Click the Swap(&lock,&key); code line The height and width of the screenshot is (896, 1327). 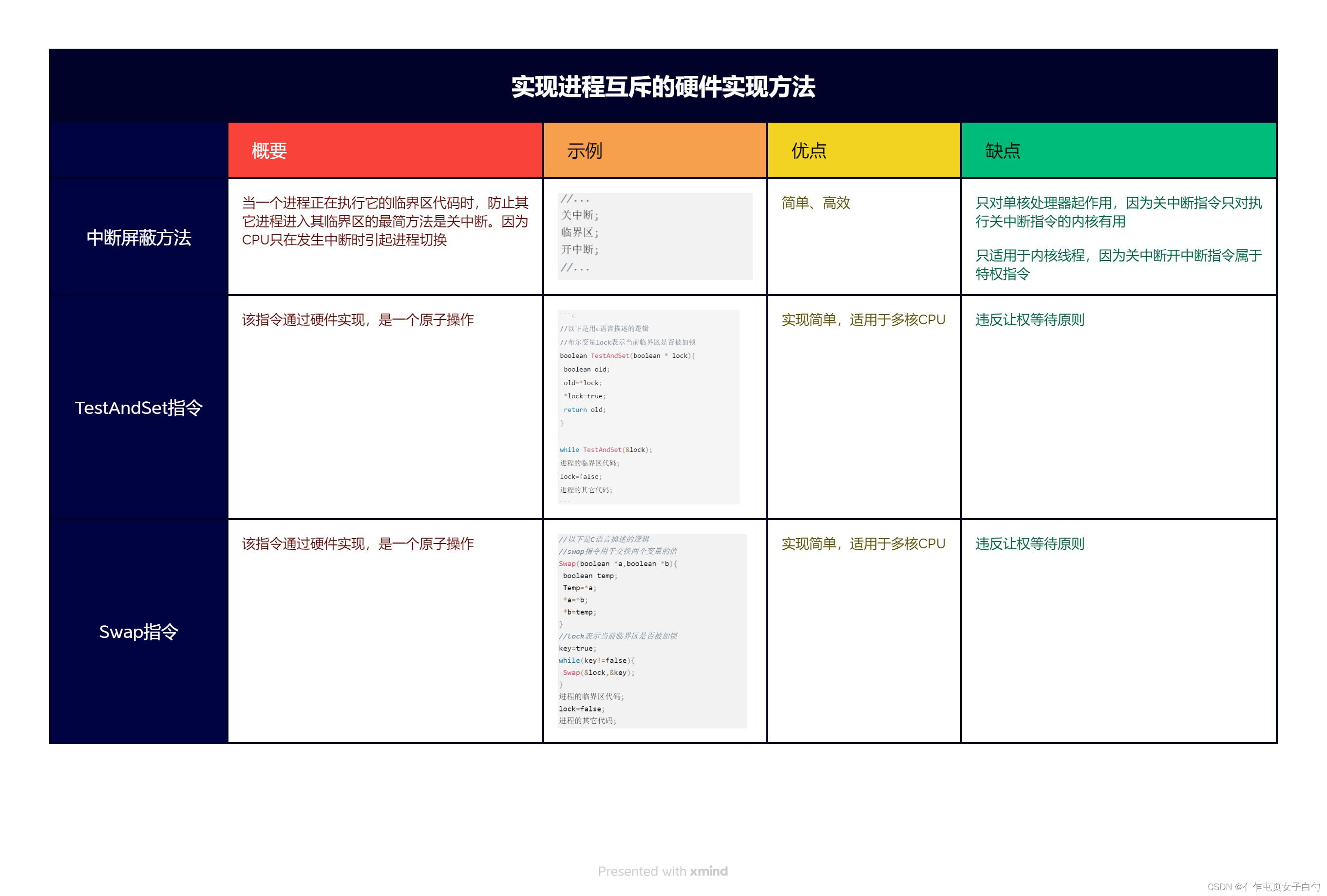pyautogui.click(x=598, y=673)
